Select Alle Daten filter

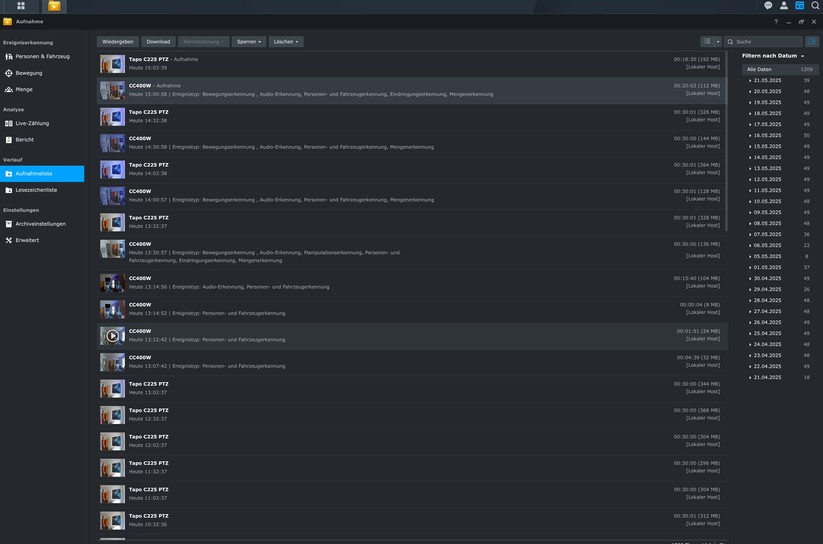[780, 69]
